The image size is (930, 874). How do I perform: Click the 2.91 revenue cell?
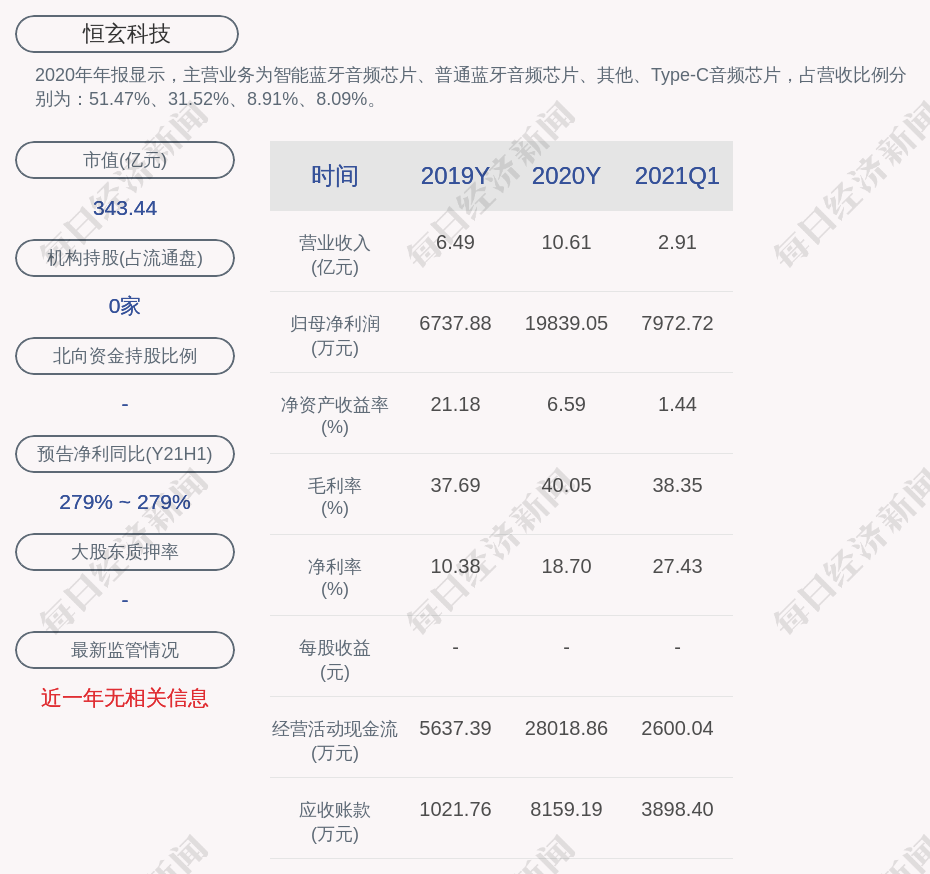(677, 242)
